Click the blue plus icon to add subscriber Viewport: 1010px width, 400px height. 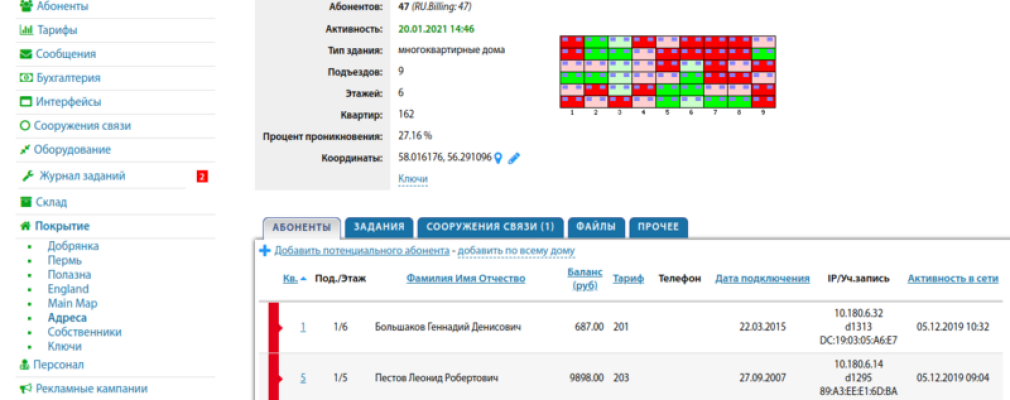click(x=264, y=251)
